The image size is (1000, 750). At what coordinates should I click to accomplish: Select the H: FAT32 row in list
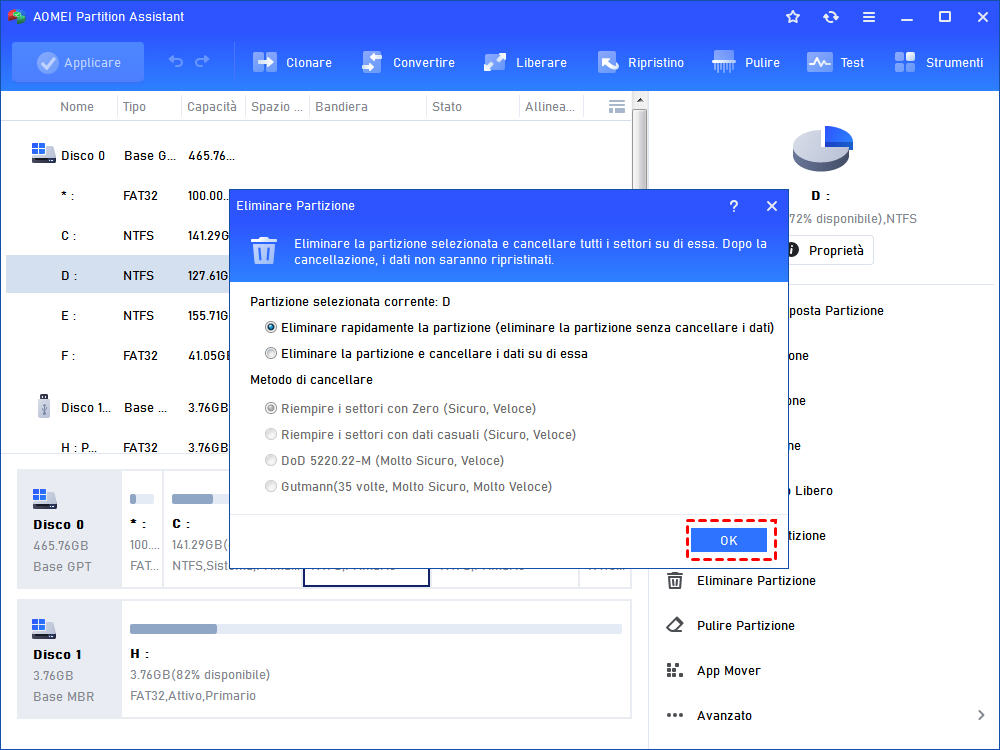point(117,447)
